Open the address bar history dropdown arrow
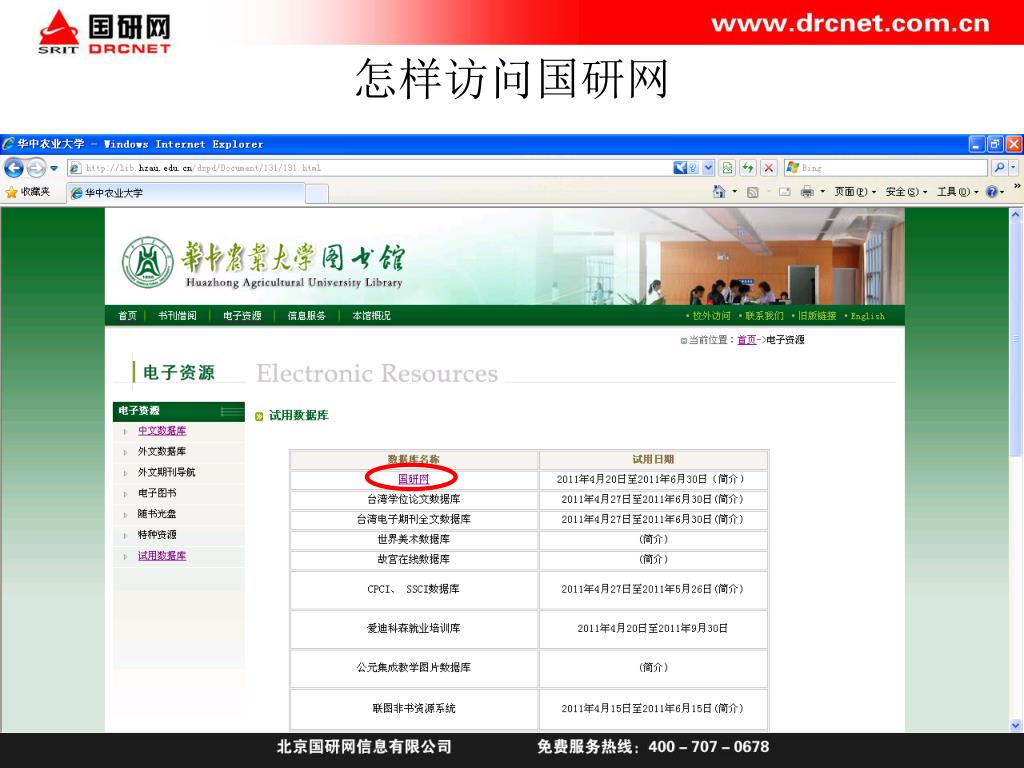 pos(709,168)
